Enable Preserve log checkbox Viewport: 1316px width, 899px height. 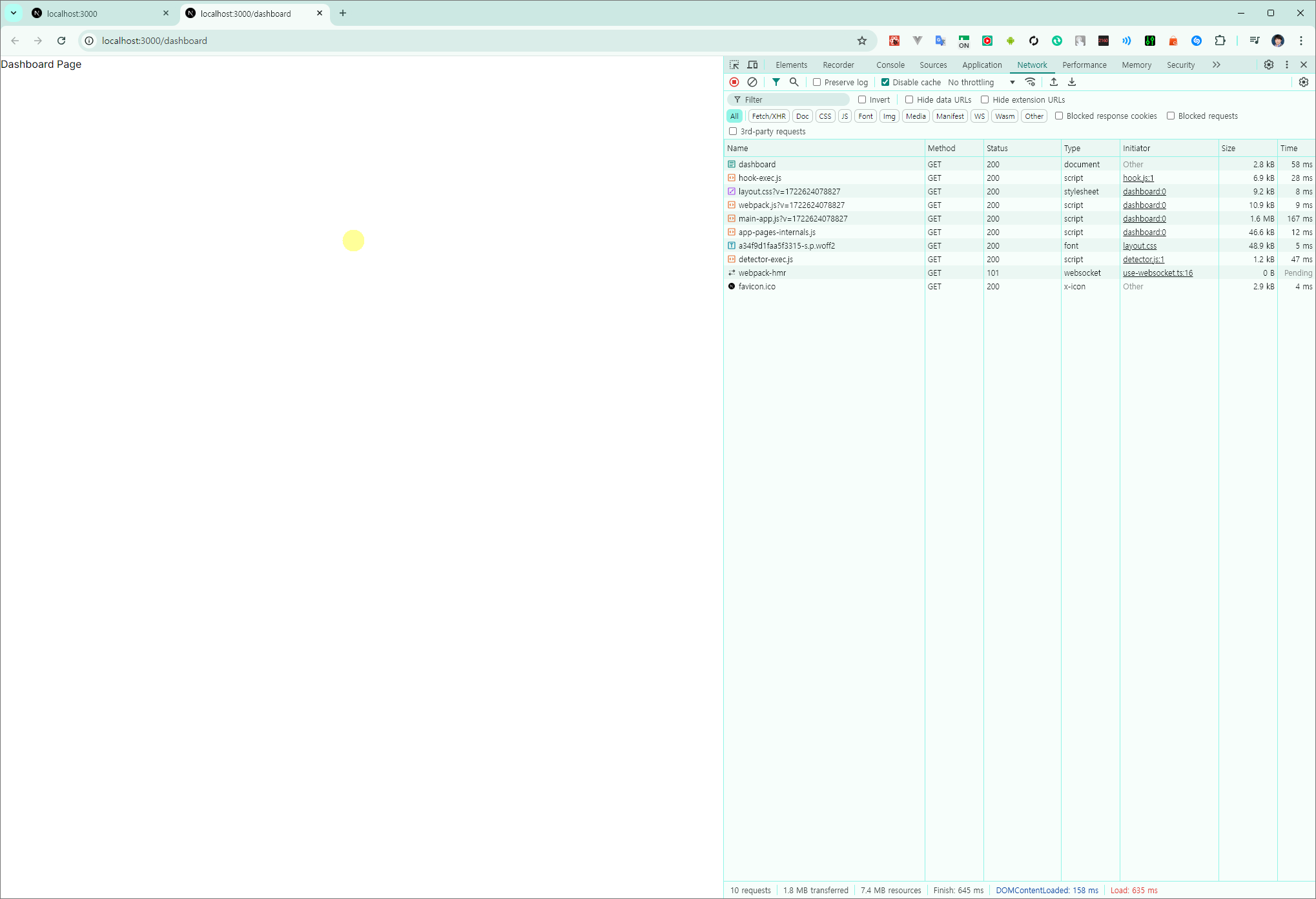click(x=817, y=82)
